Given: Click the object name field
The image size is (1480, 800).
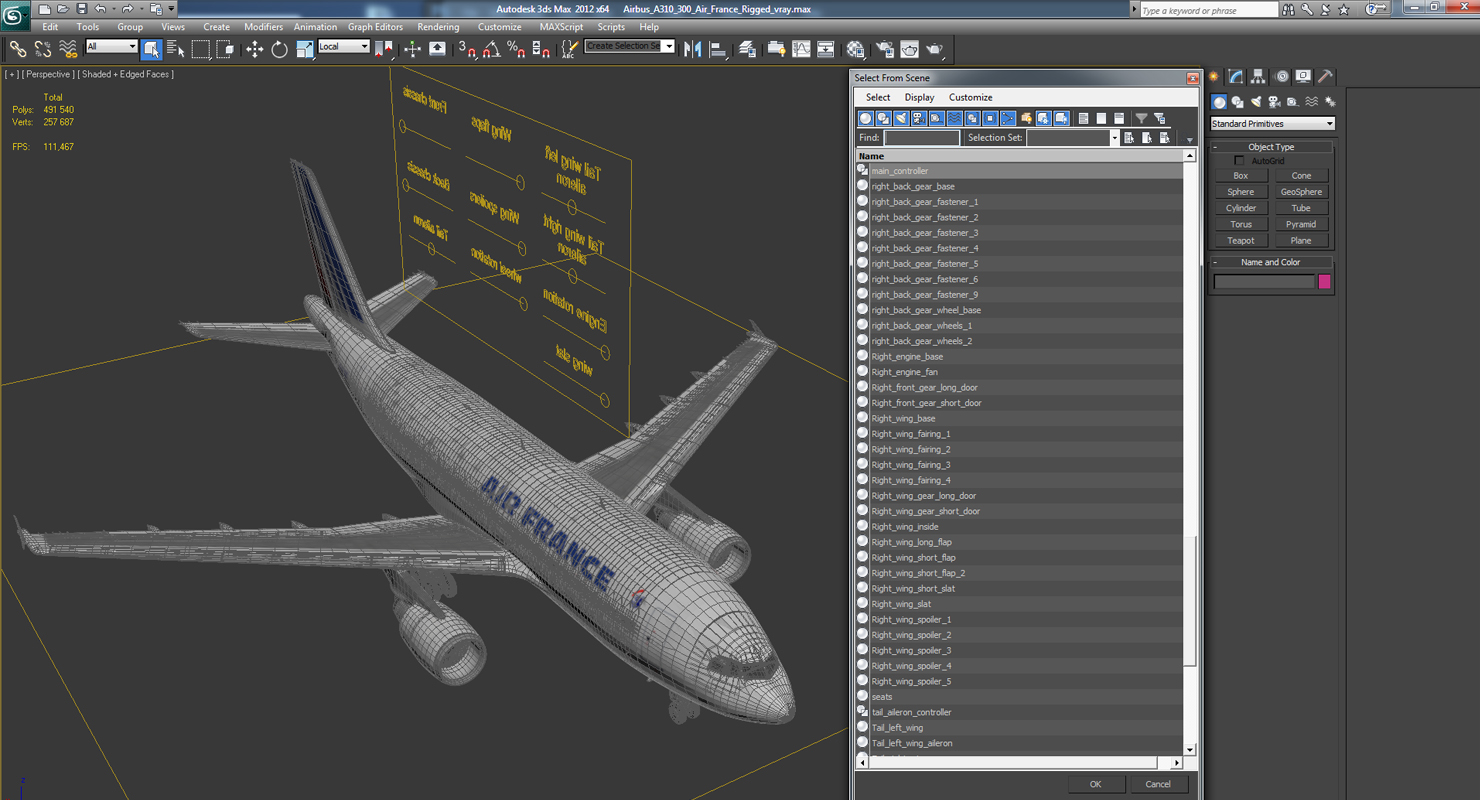Looking at the screenshot, I should pyautogui.click(x=1264, y=282).
